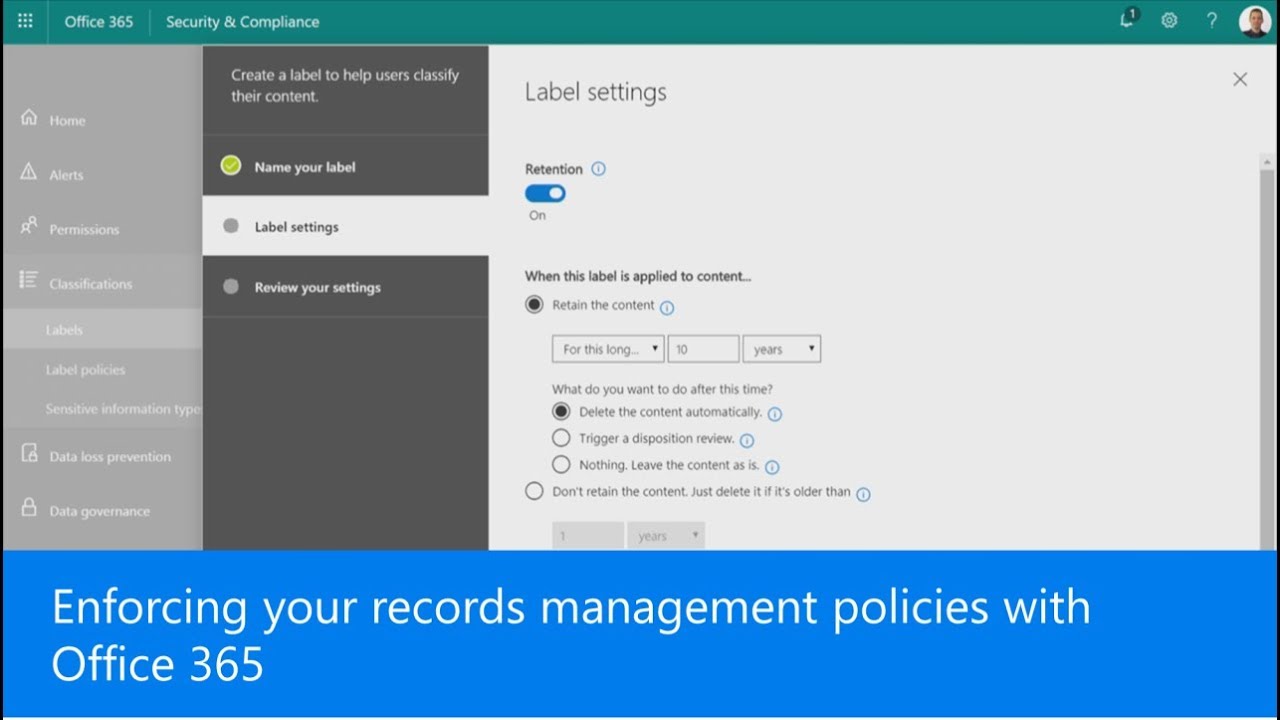Show info for Retain the content
Viewport: 1280px width, 720px height.
point(667,308)
